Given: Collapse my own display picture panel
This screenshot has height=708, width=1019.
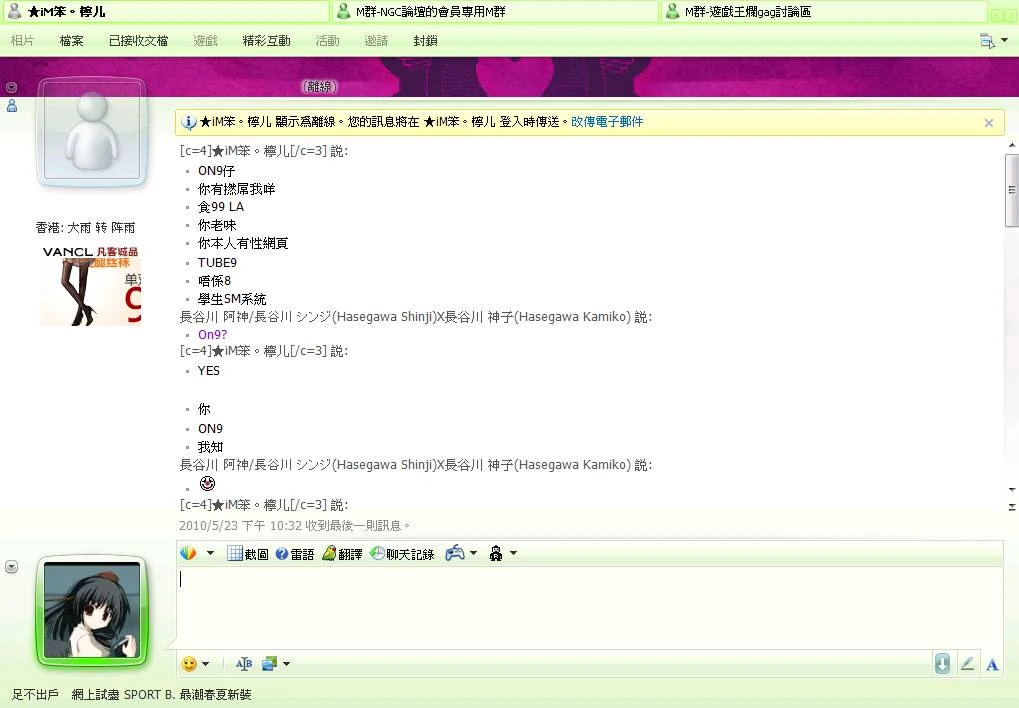Looking at the screenshot, I should pyautogui.click(x=11, y=567).
